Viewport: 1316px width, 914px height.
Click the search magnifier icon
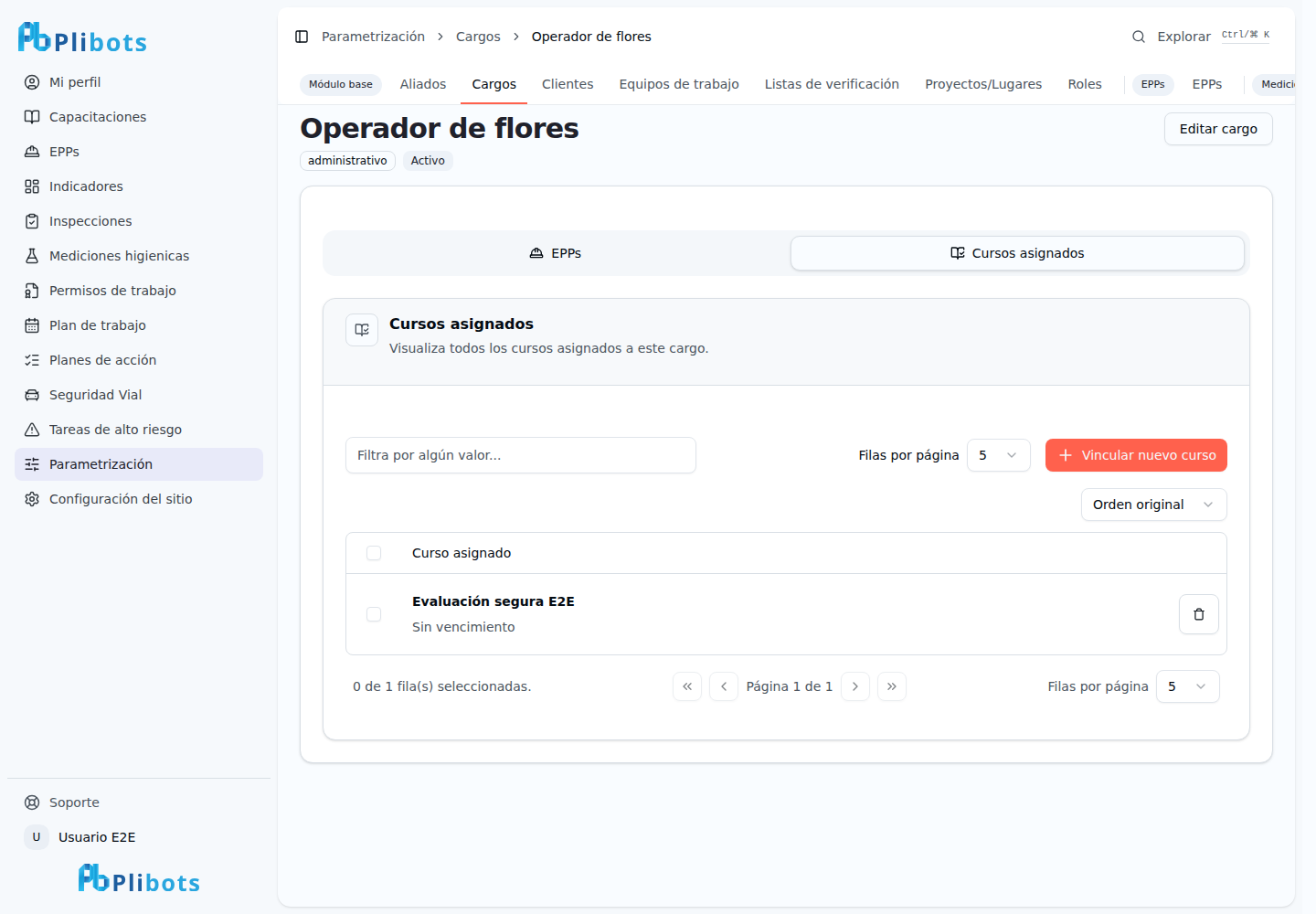click(x=1139, y=37)
